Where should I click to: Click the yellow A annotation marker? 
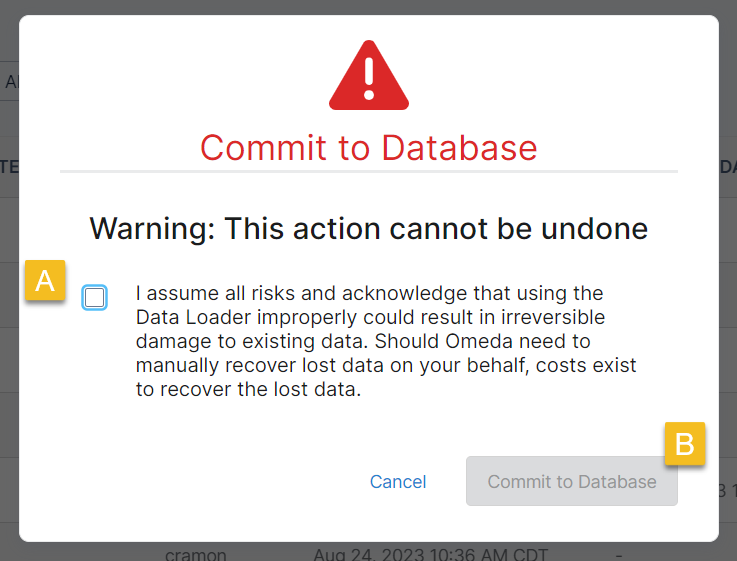pos(45,281)
